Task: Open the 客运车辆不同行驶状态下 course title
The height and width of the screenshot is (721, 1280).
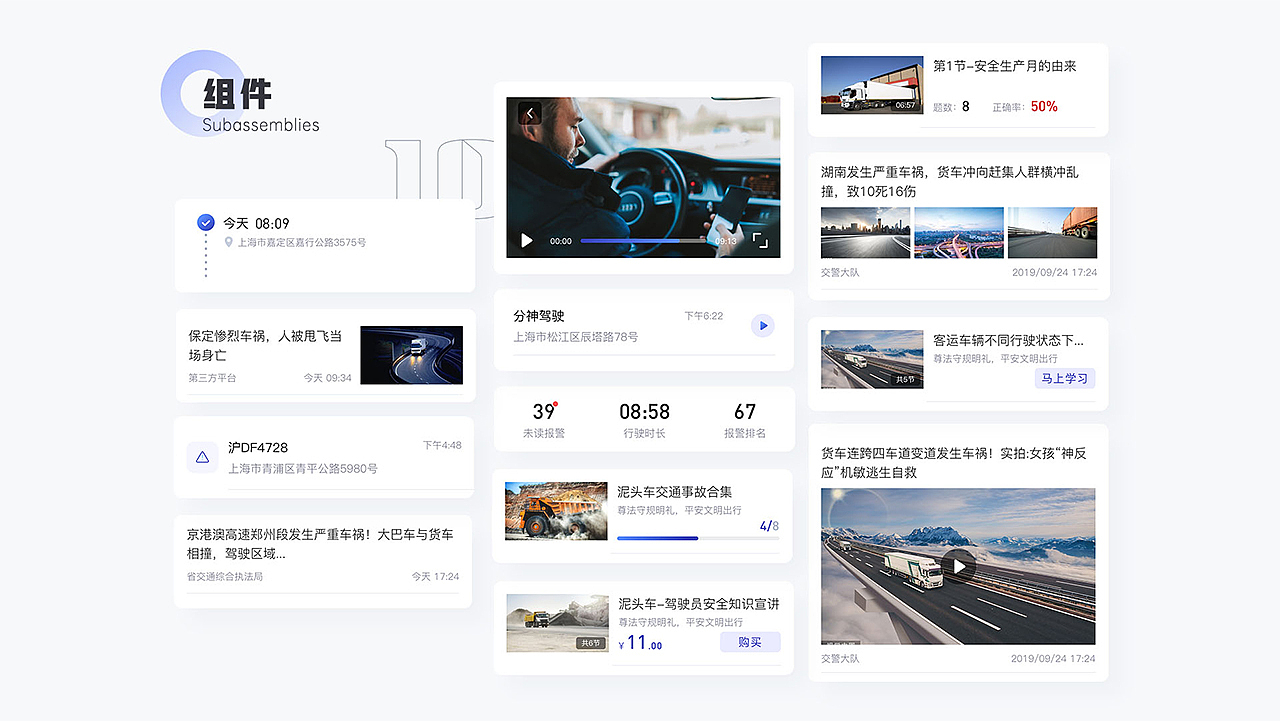Action: pos(1008,340)
